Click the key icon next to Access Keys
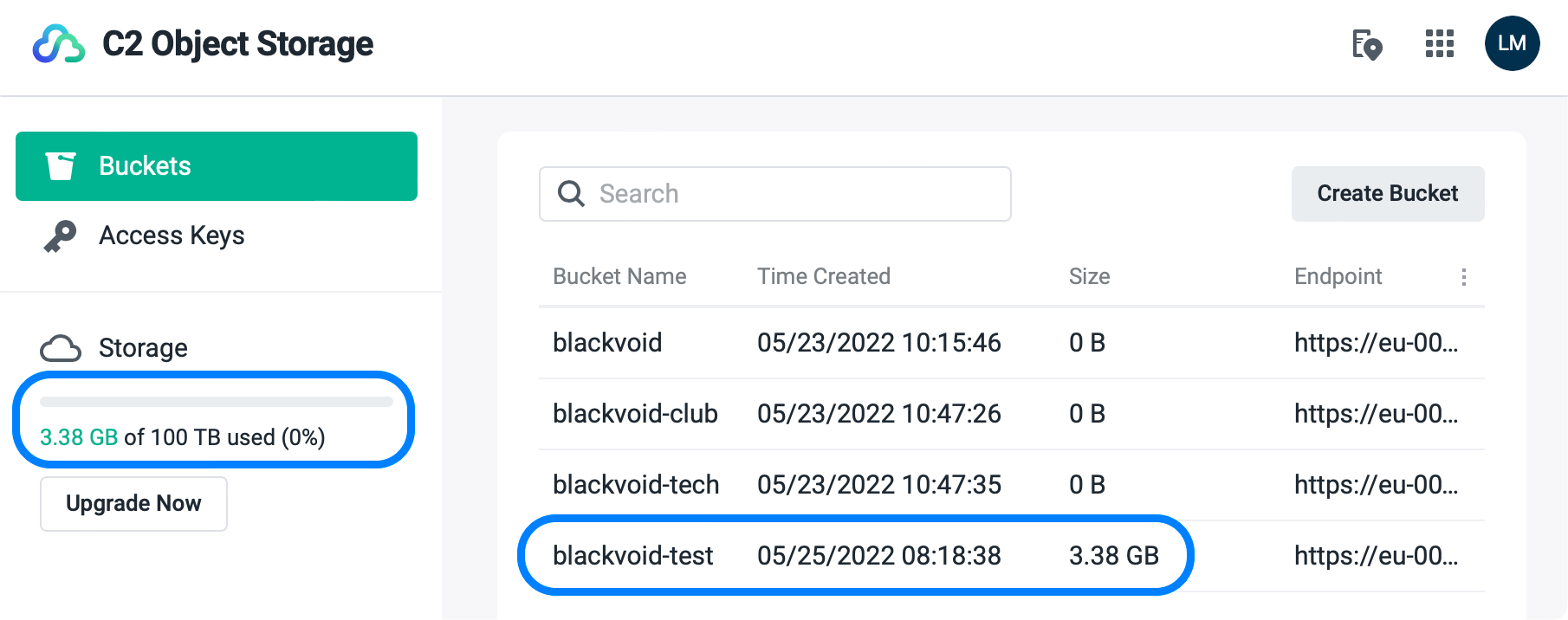The image size is (1568, 620). pyautogui.click(x=61, y=236)
